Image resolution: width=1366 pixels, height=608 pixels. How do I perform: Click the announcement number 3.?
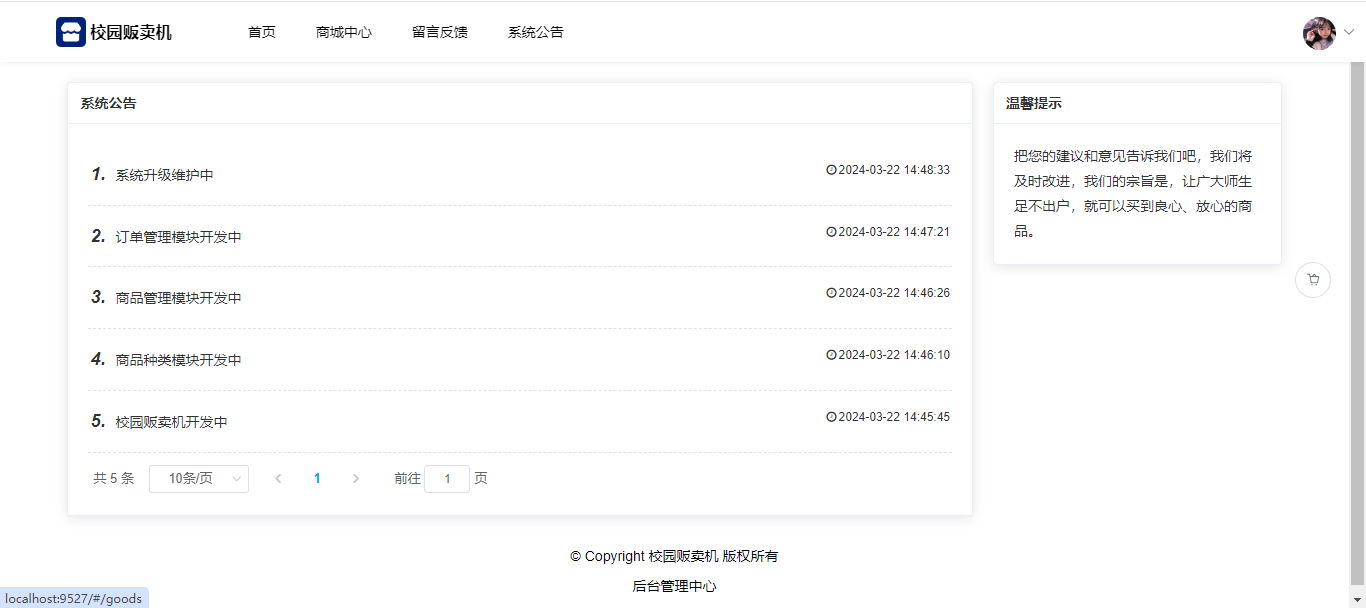pyautogui.click(x=98, y=297)
